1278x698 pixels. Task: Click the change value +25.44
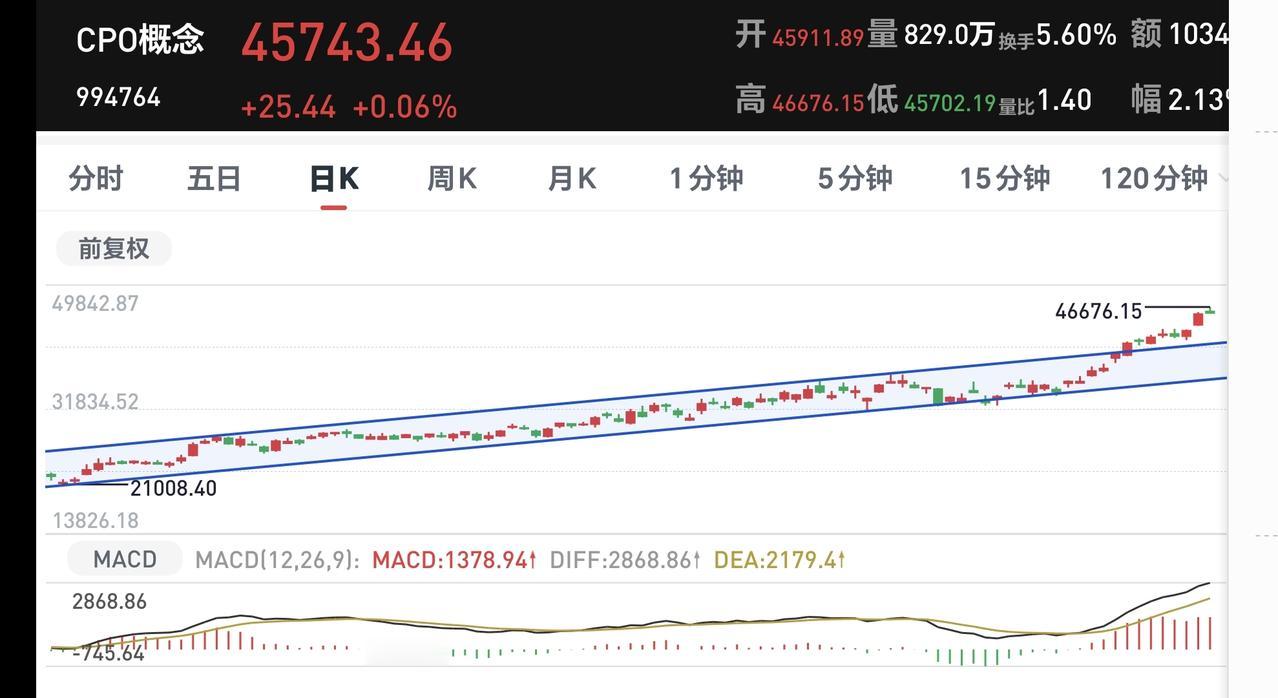tap(288, 107)
